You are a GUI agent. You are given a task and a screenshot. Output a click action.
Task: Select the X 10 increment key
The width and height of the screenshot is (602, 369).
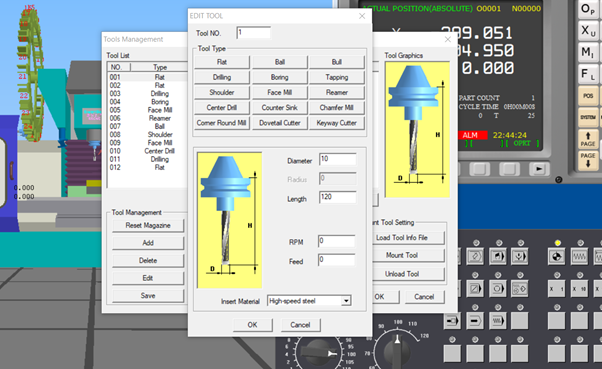(579, 289)
